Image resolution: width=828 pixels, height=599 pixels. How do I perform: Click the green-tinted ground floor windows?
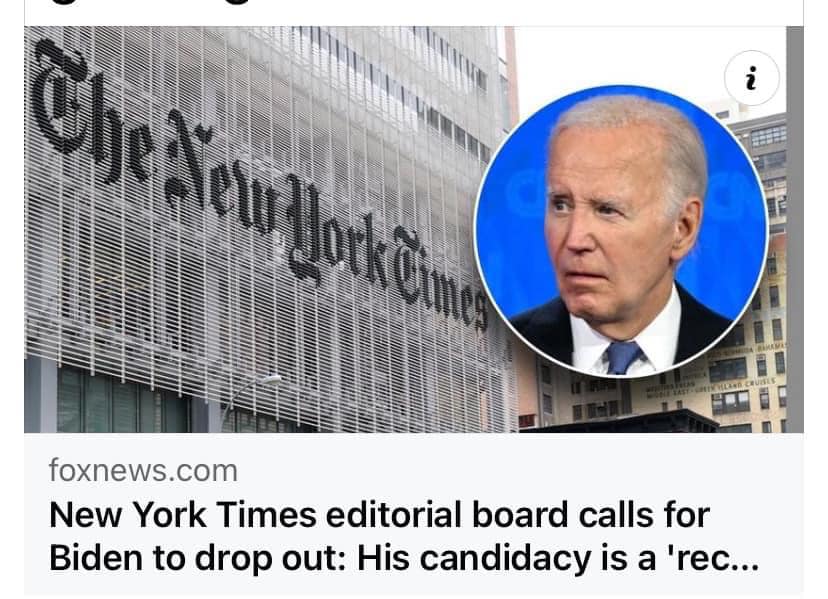123,400
